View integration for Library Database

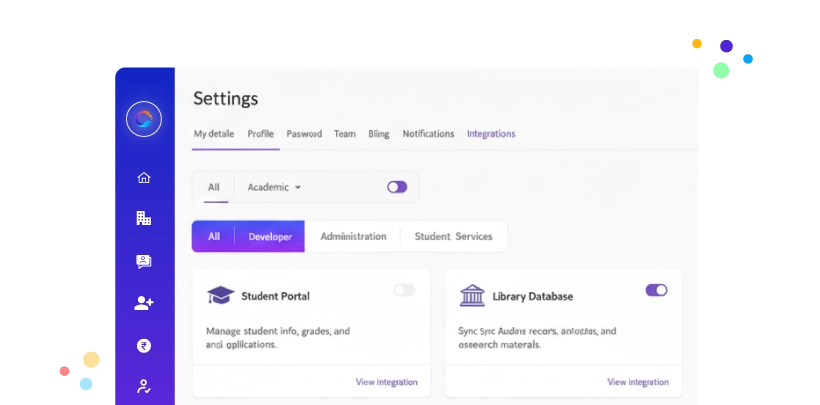pos(638,382)
